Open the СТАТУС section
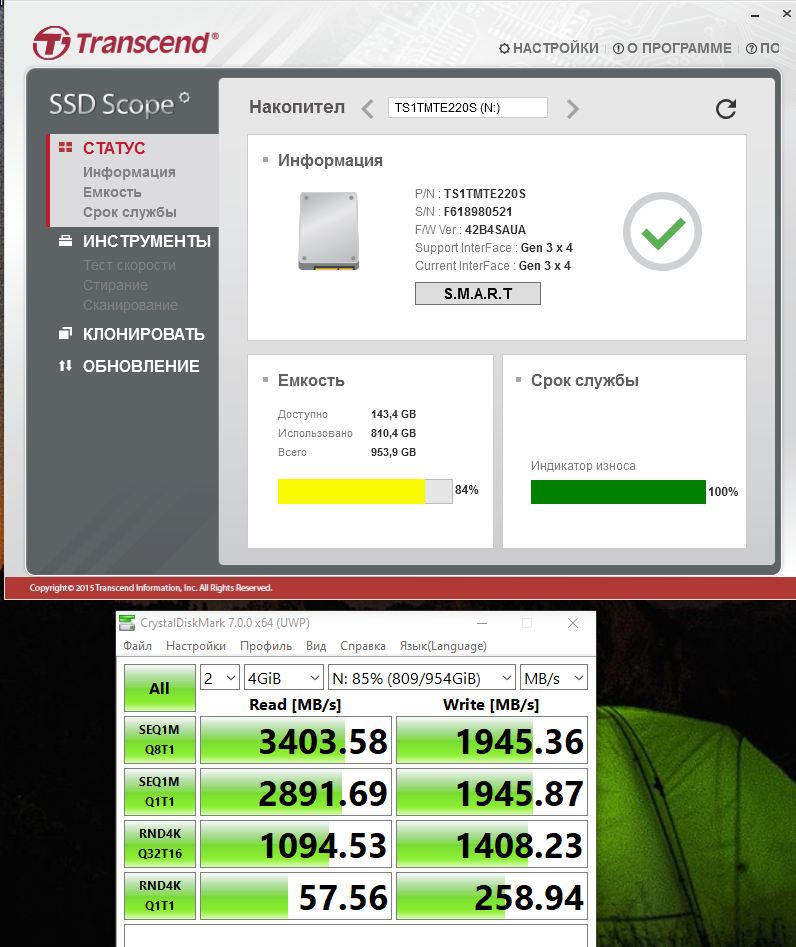 114,148
